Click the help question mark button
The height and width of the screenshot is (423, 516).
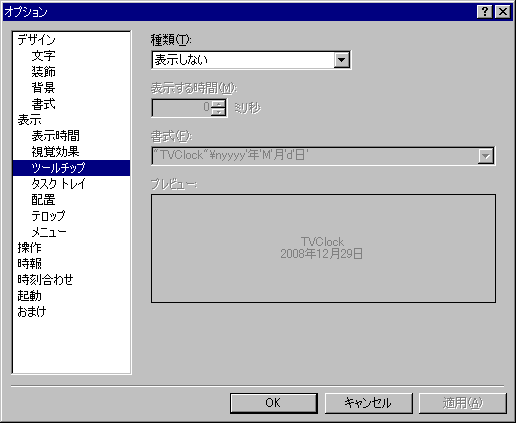(x=485, y=12)
